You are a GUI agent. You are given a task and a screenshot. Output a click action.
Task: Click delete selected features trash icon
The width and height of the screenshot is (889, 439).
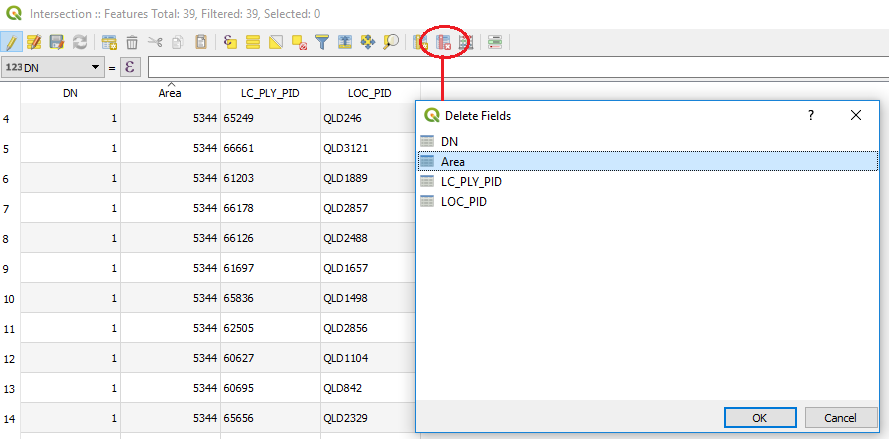coord(132,42)
